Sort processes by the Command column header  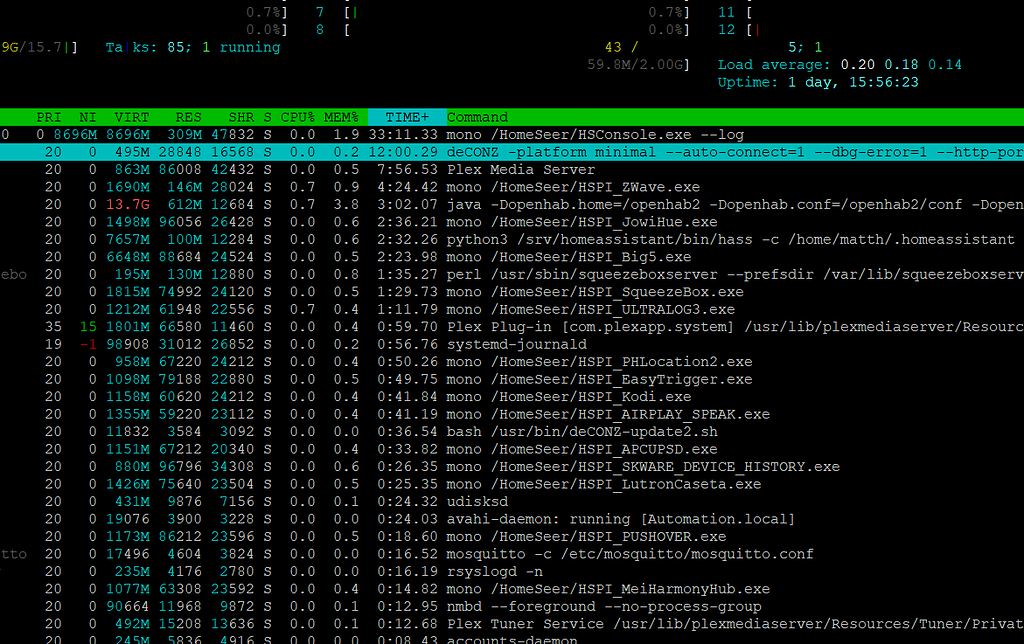(x=477, y=116)
